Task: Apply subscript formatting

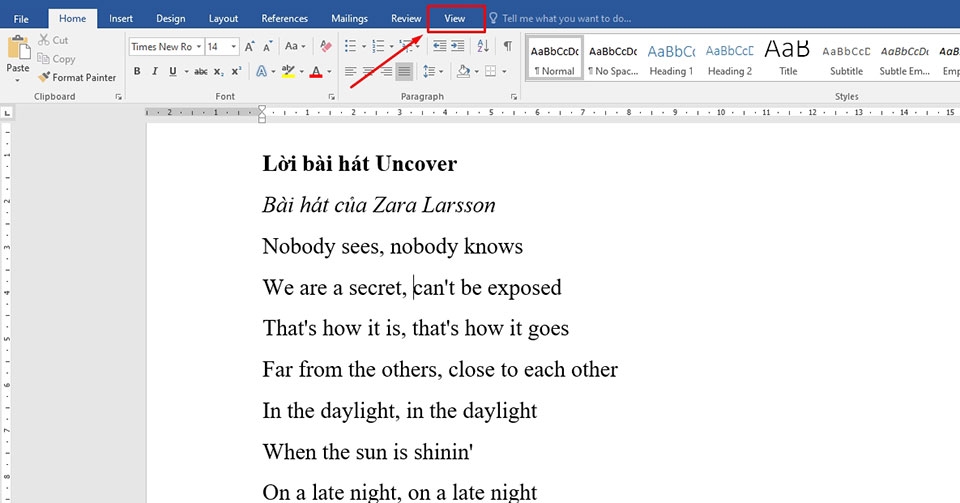Action: [219, 72]
